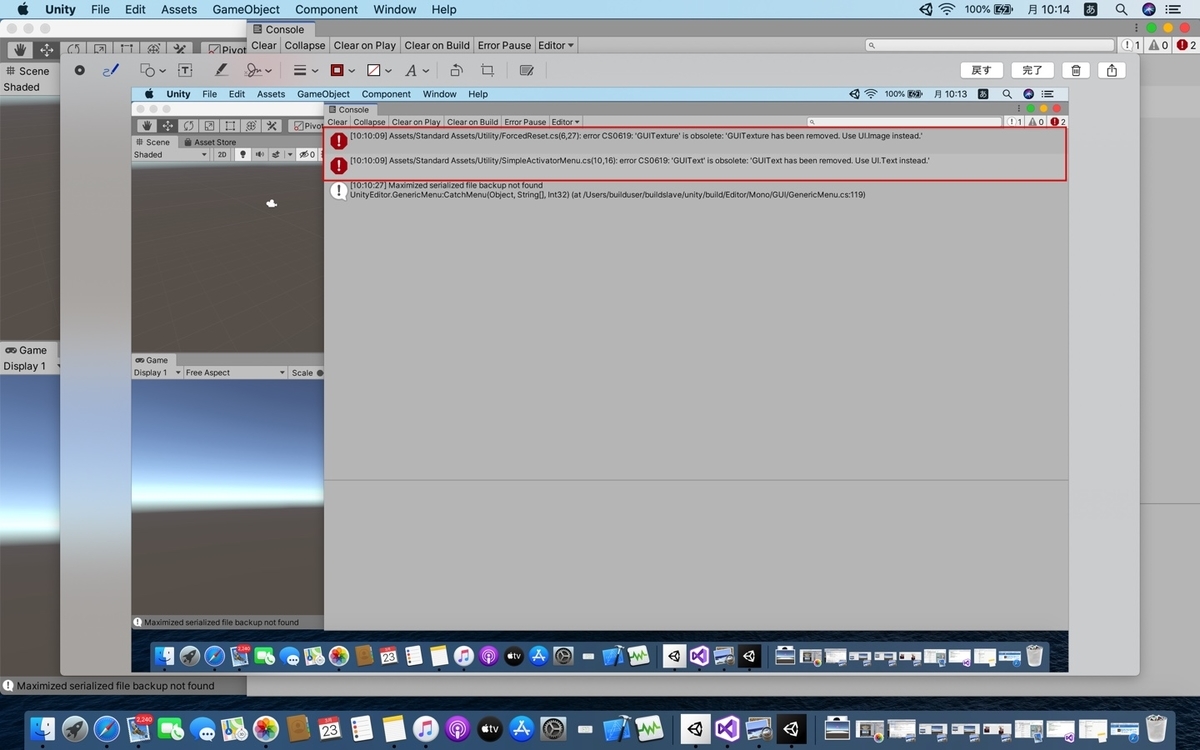Open the red border color swatch picker
This screenshot has height=750, width=1200.
tap(341, 71)
